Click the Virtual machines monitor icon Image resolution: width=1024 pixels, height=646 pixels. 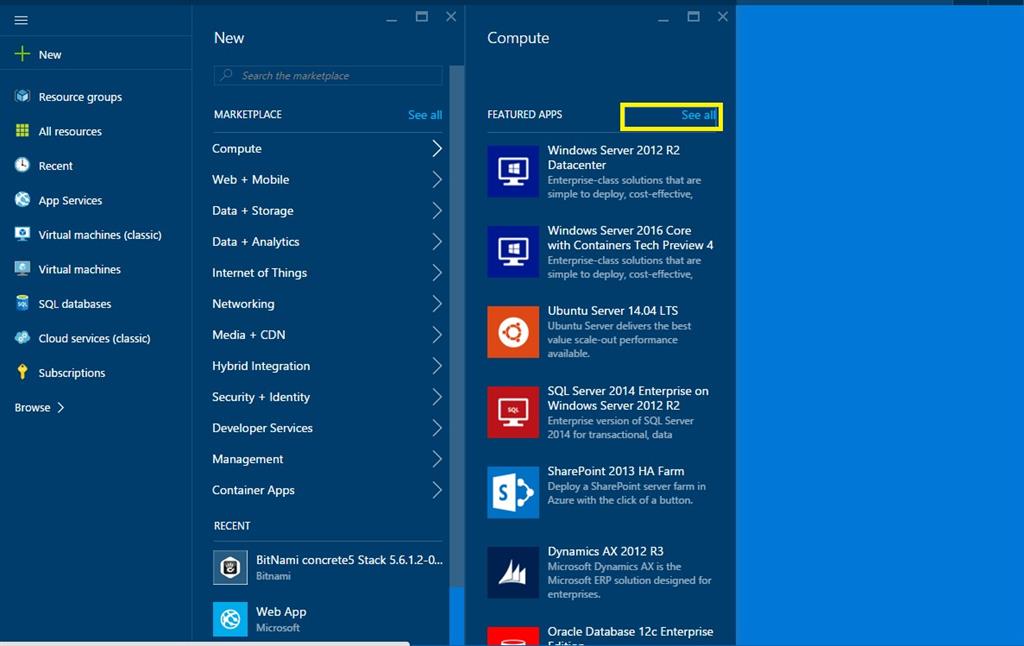click(x=22, y=268)
